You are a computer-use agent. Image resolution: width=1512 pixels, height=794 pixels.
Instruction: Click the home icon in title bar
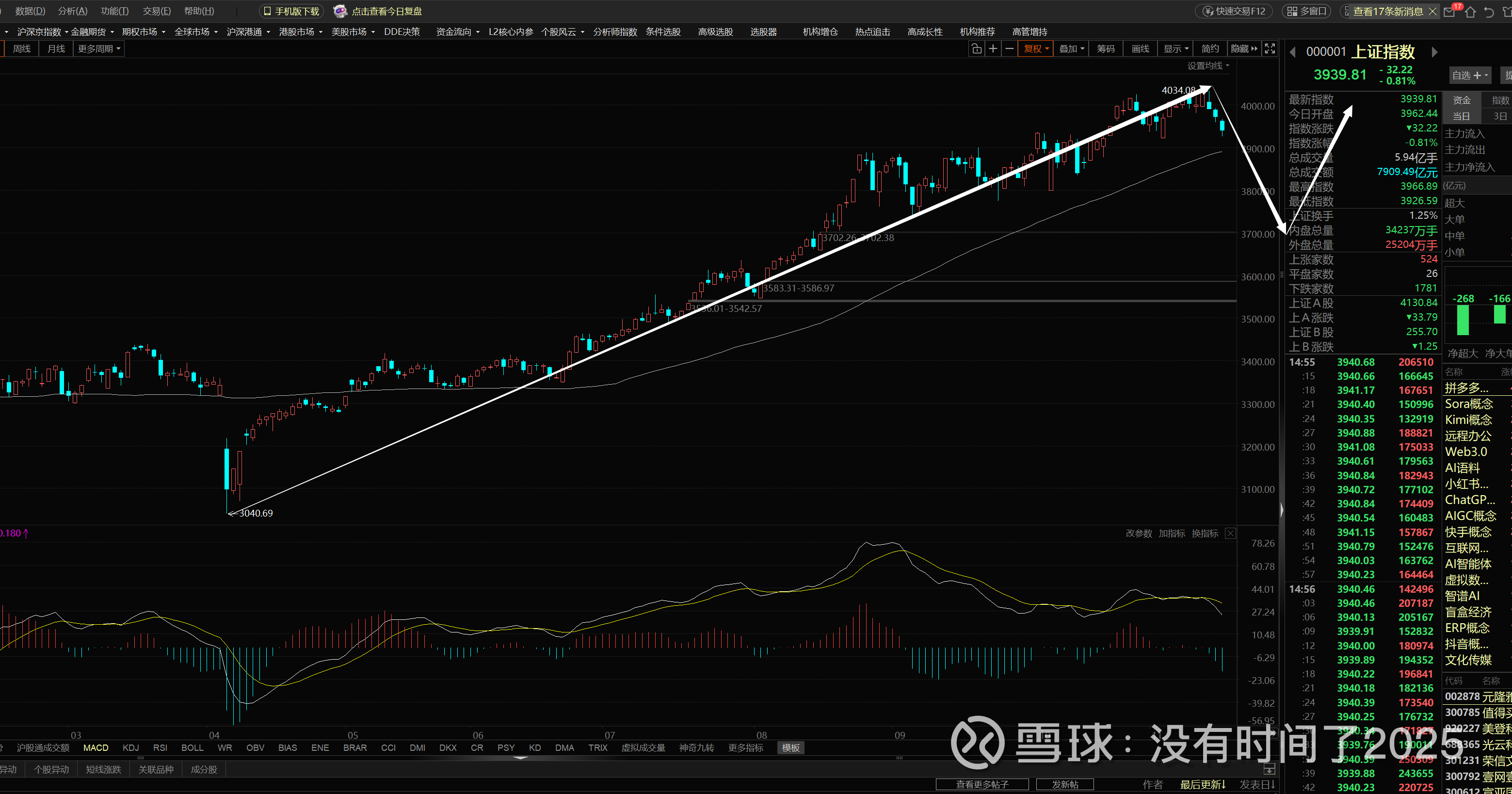(1470, 11)
